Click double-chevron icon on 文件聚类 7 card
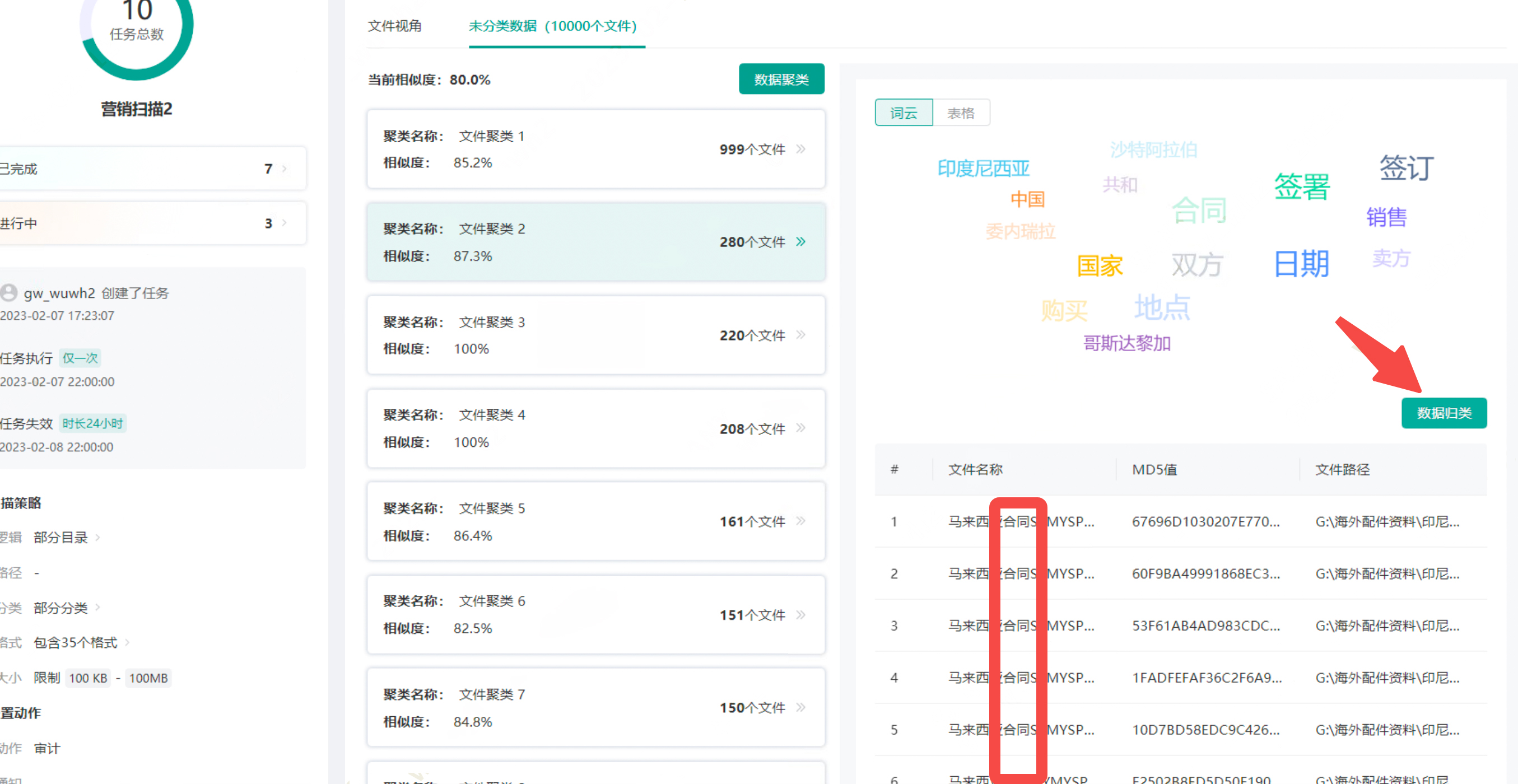This screenshot has height=784, width=1518. point(800,707)
